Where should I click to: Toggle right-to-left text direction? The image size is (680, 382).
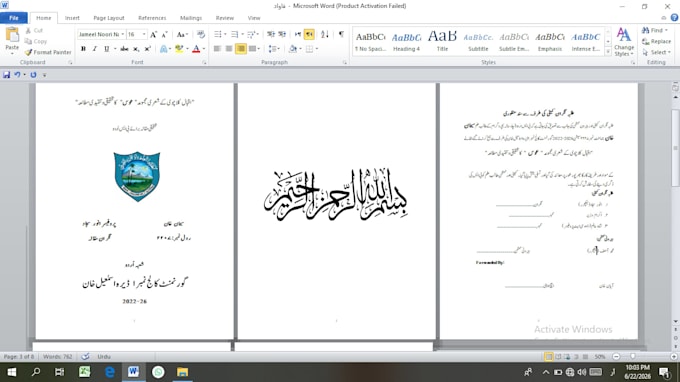click(x=309, y=34)
